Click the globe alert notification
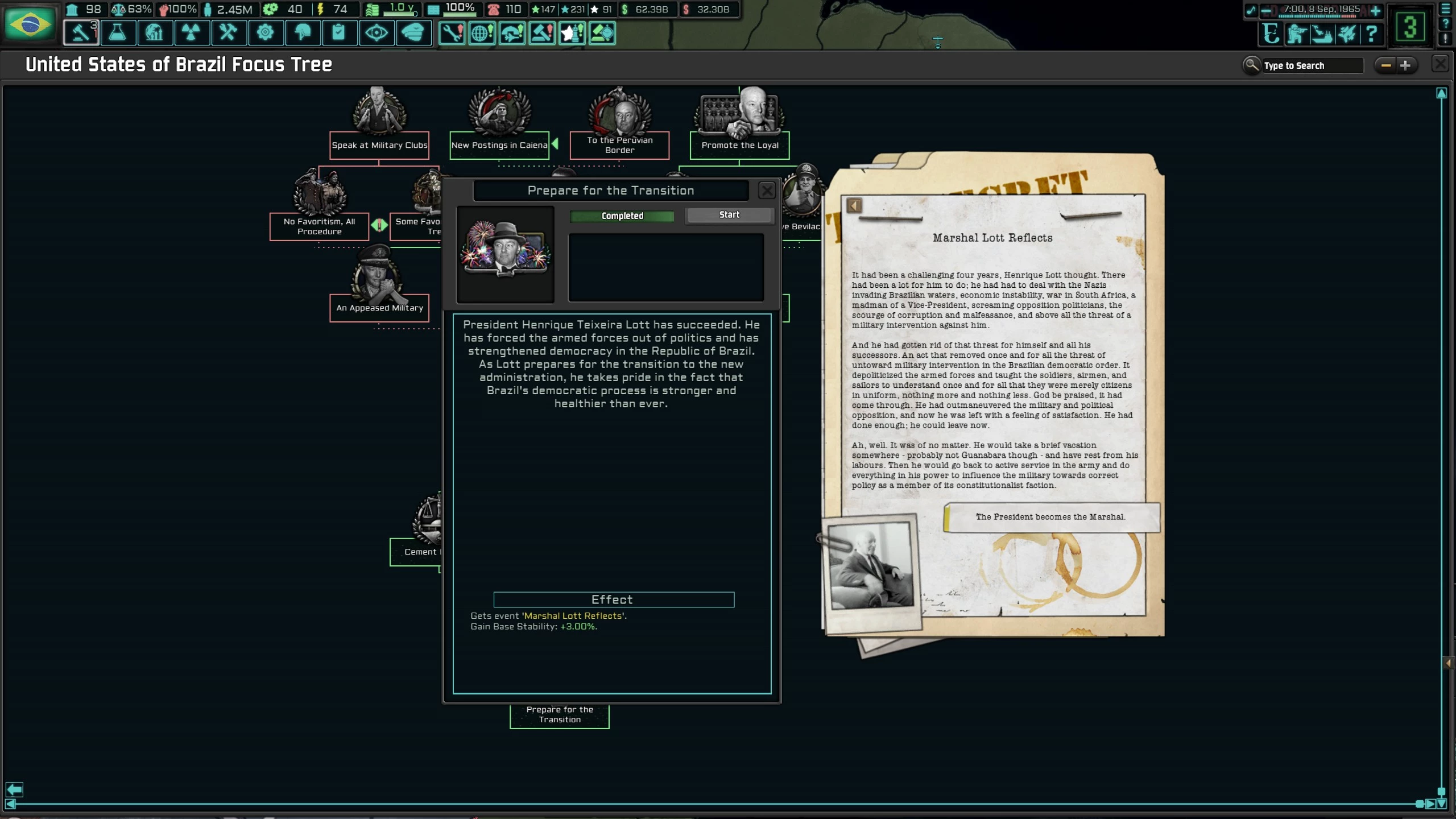The height and width of the screenshot is (819, 1456). [482, 33]
